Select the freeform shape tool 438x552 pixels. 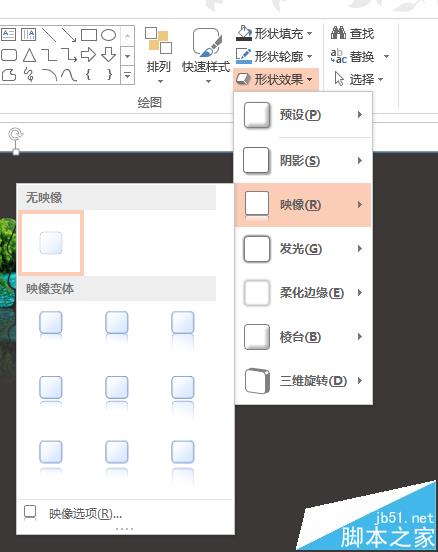pos(9,75)
